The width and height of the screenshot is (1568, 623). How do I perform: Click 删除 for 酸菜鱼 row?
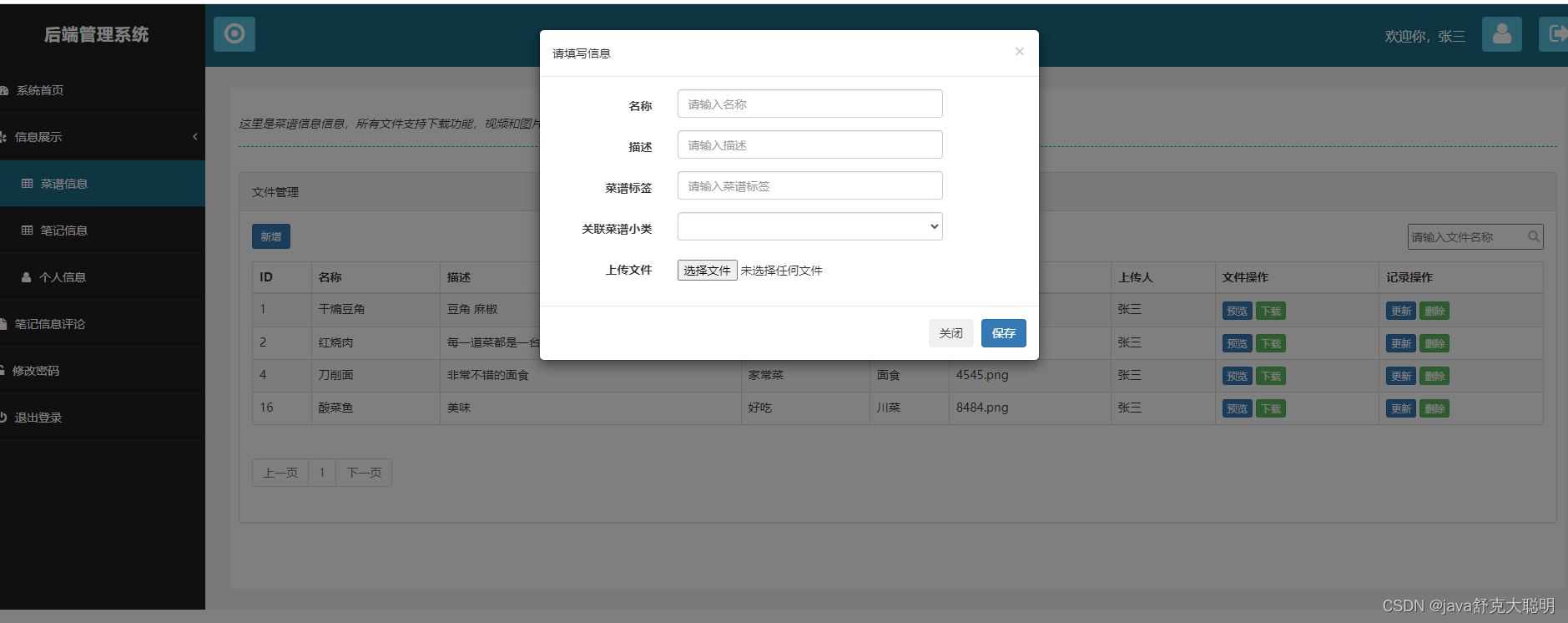1434,408
